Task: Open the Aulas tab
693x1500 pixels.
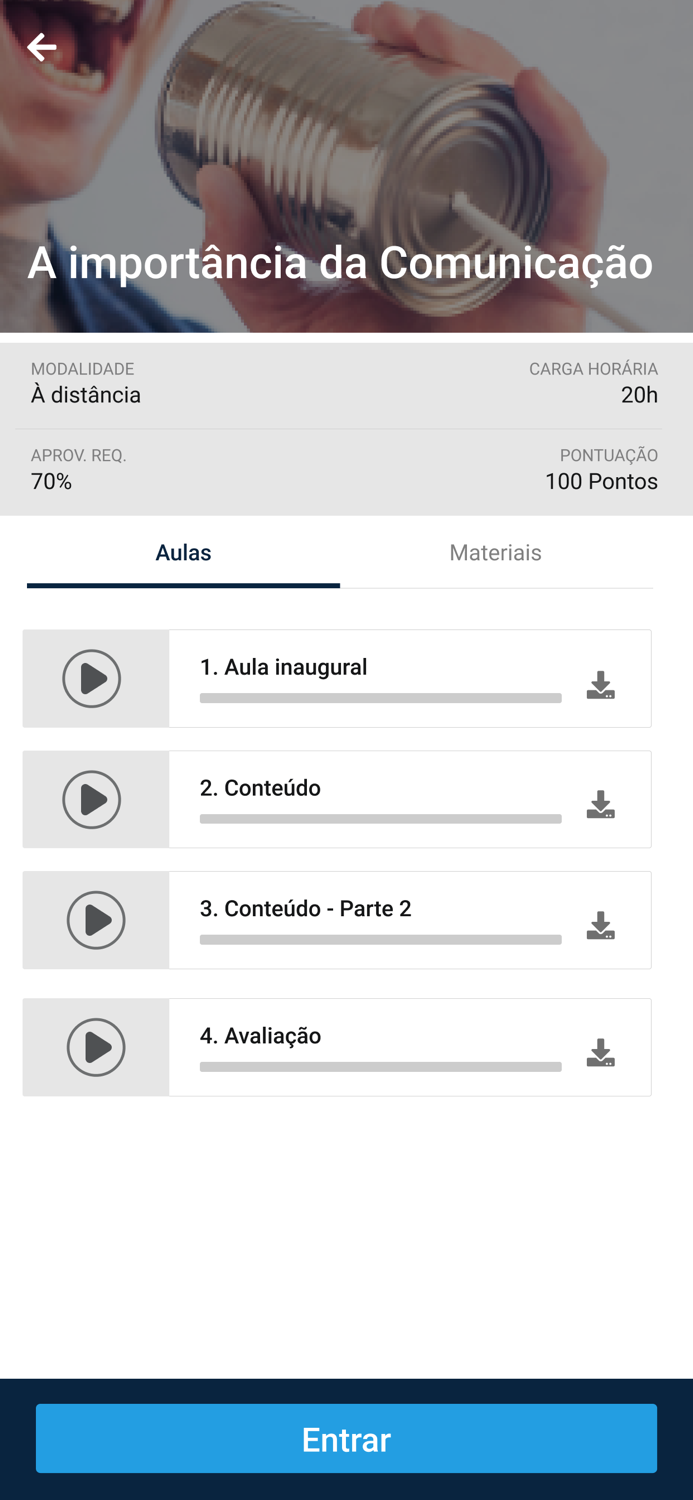Action: tap(183, 552)
